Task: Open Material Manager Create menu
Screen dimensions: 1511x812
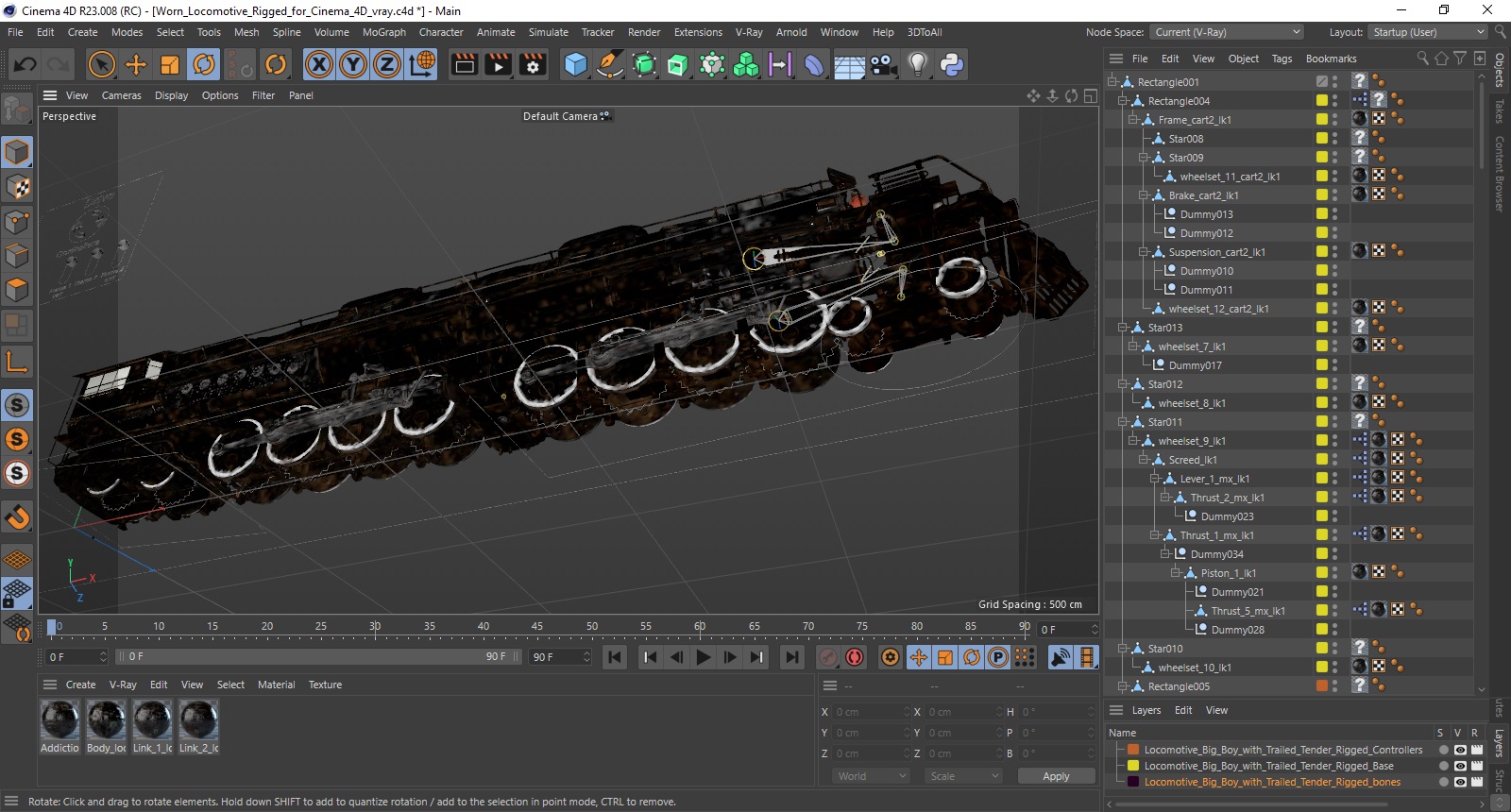Action: pyautogui.click(x=80, y=685)
